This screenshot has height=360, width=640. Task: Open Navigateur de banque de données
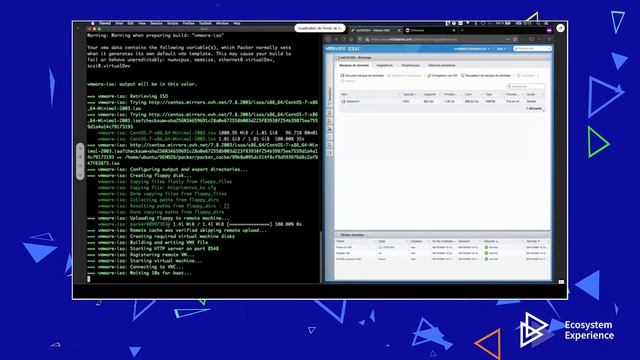point(486,76)
